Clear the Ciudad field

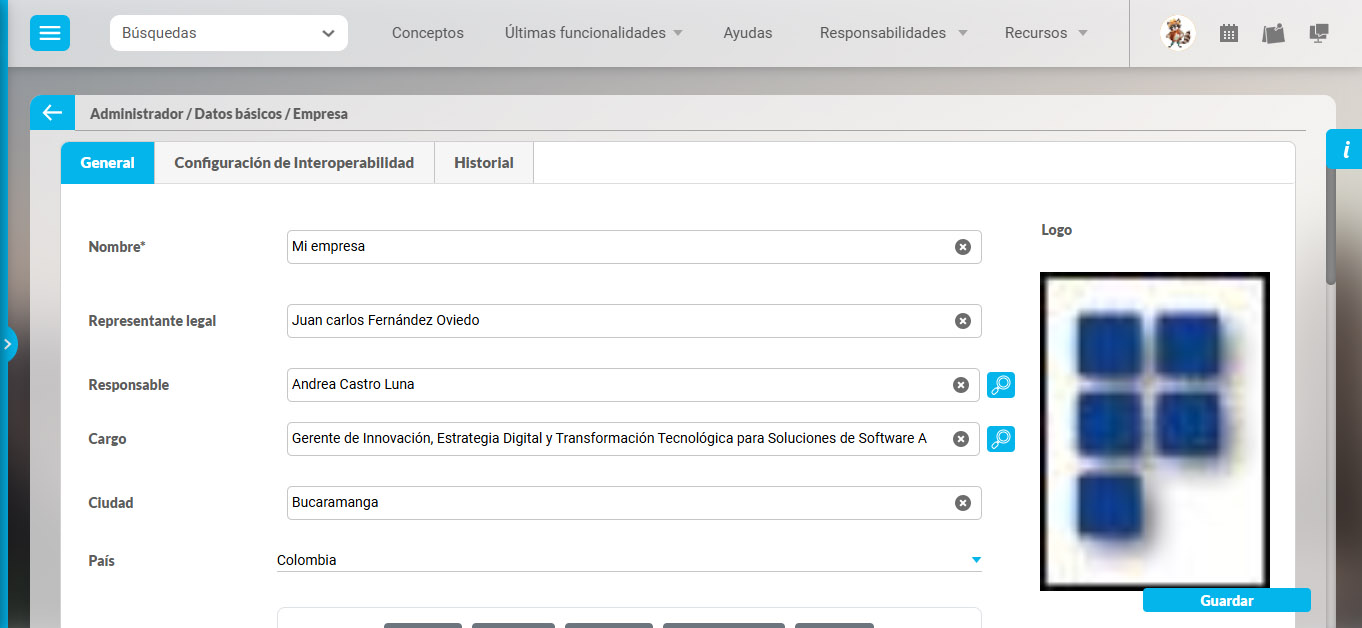click(962, 503)
